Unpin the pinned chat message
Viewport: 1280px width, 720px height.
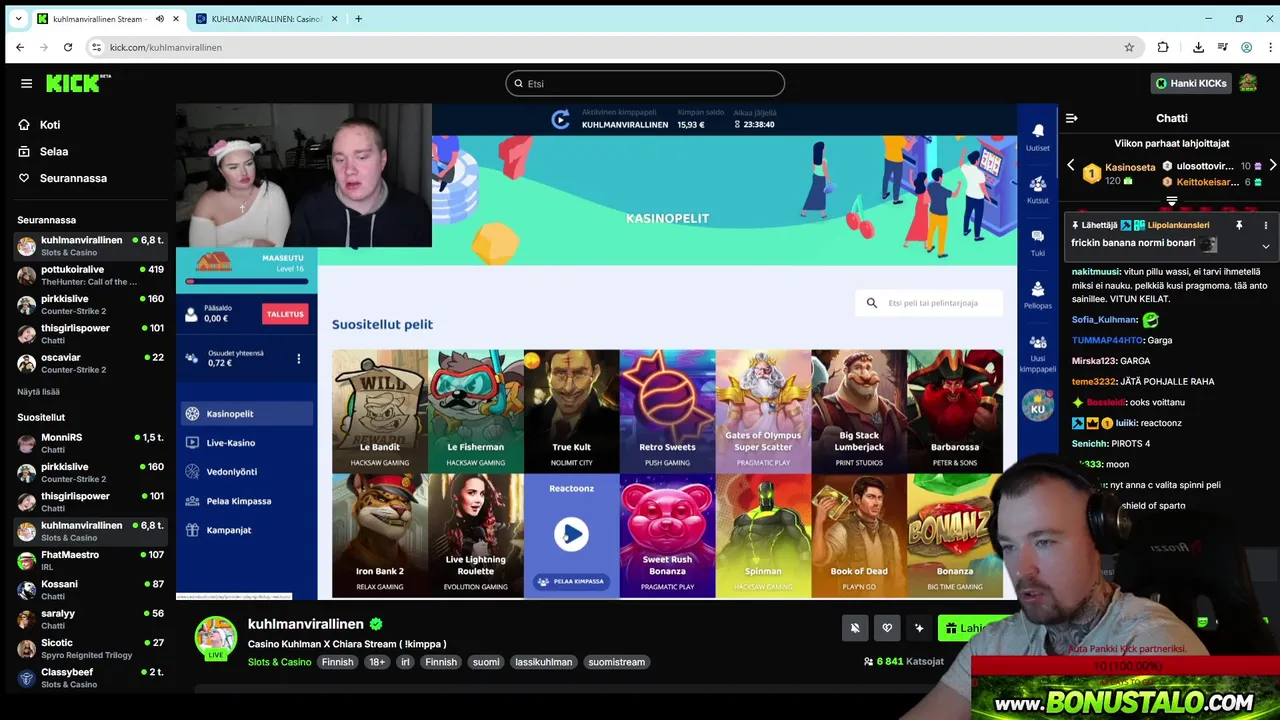point(1238,226)
